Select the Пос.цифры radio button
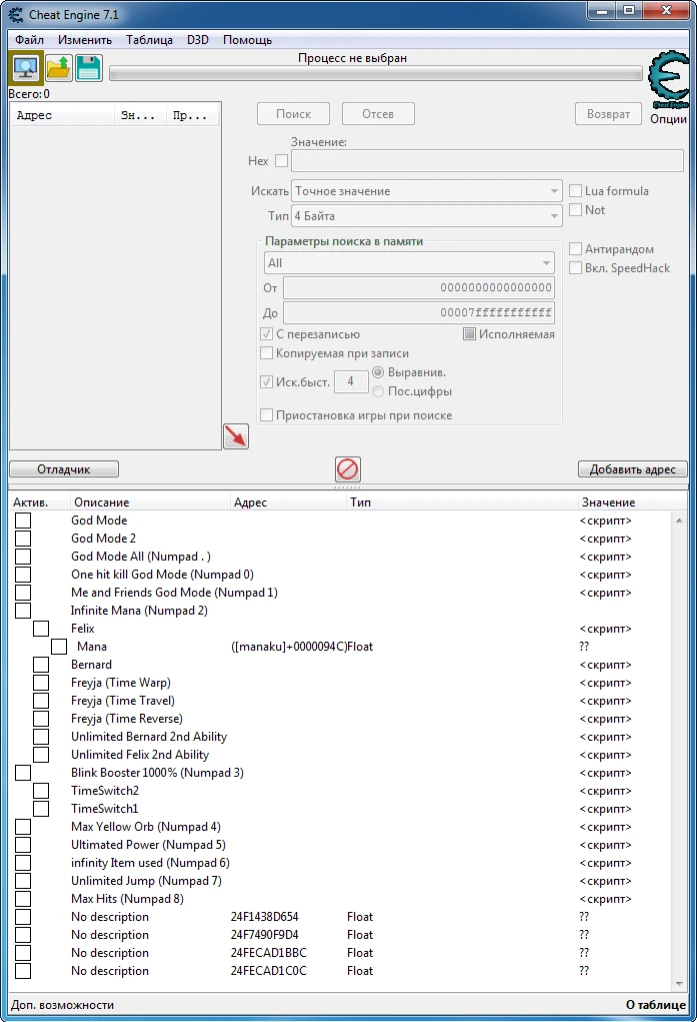Viewport: 697px width, 1022px height. coord(378,391)
